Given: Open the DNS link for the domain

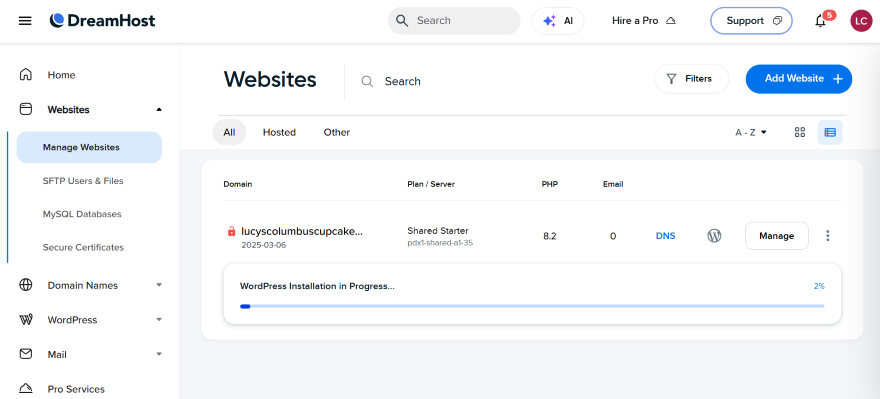Looking at the screenshot, I should click(666, 236).
